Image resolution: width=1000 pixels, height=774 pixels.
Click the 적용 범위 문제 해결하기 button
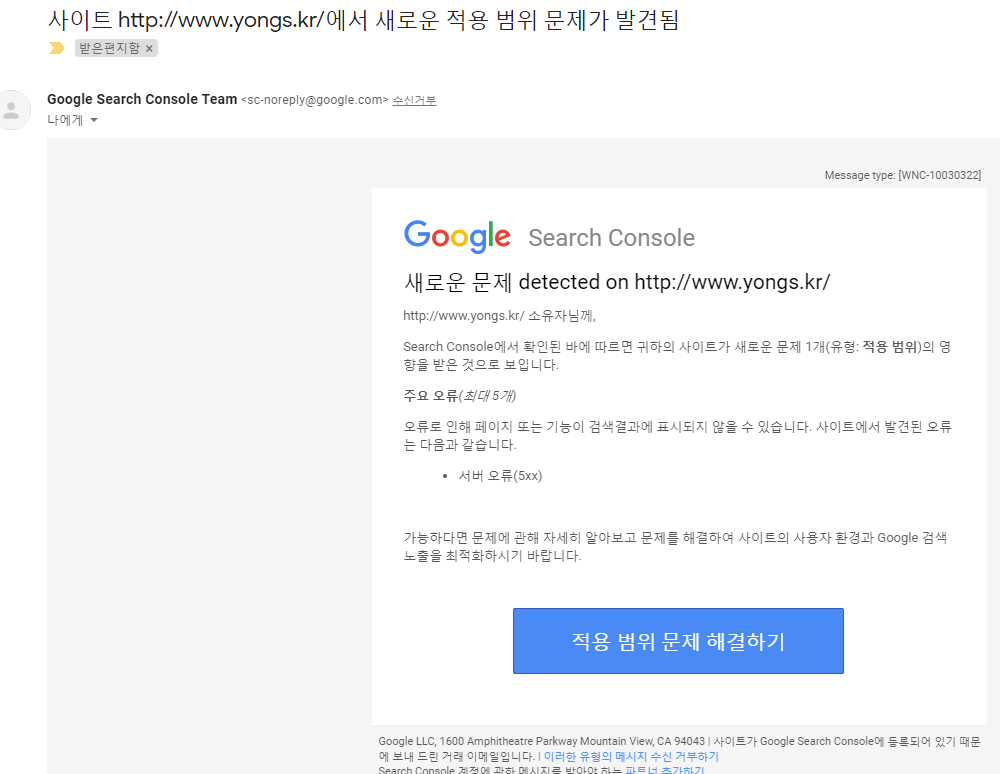[x=678, y=641]
